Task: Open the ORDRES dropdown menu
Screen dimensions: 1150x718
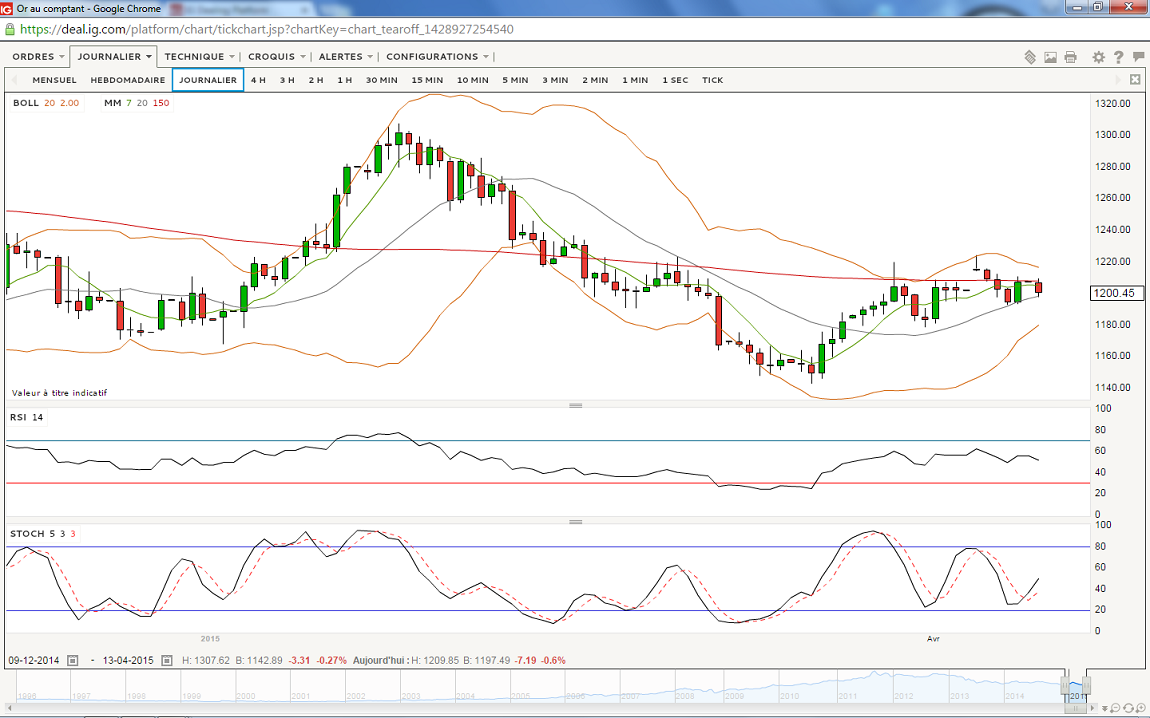Action: 38,56
